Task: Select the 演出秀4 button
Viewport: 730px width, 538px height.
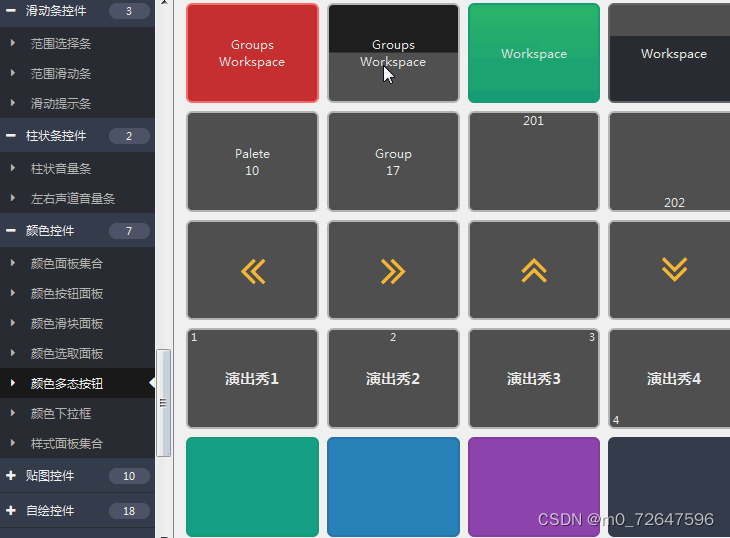Action: point(670,378)
